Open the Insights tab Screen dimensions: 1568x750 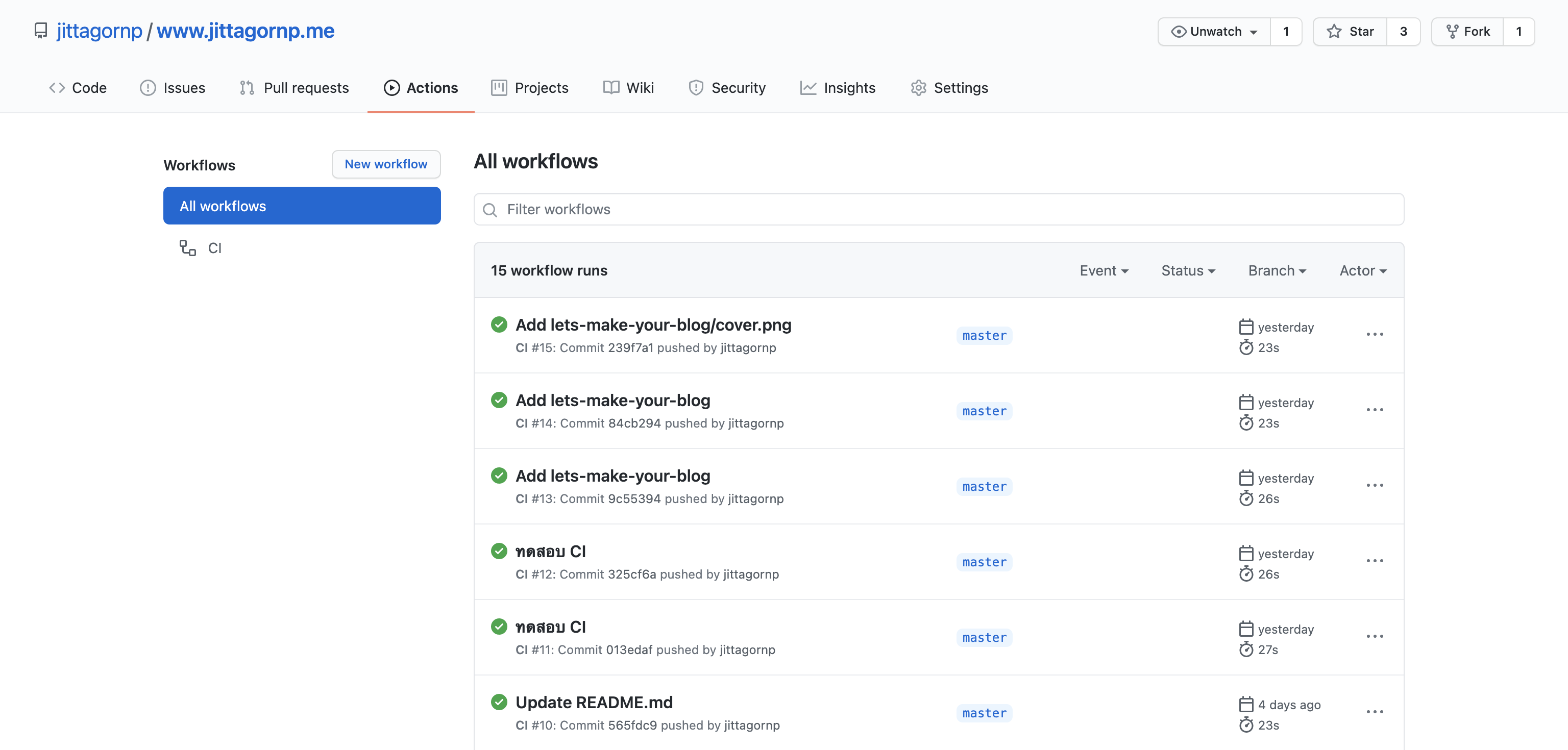click(x=838, y=88)
